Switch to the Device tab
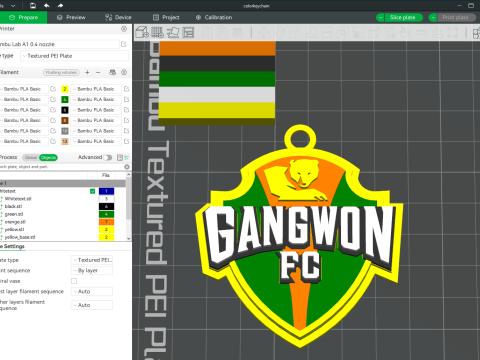This screenshot has width=480, height=360. (118, 17)
